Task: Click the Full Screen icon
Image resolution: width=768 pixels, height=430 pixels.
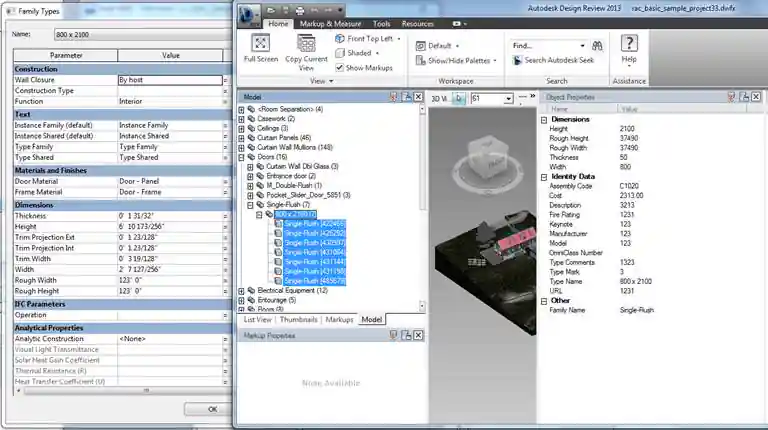Action: [259, 47]
